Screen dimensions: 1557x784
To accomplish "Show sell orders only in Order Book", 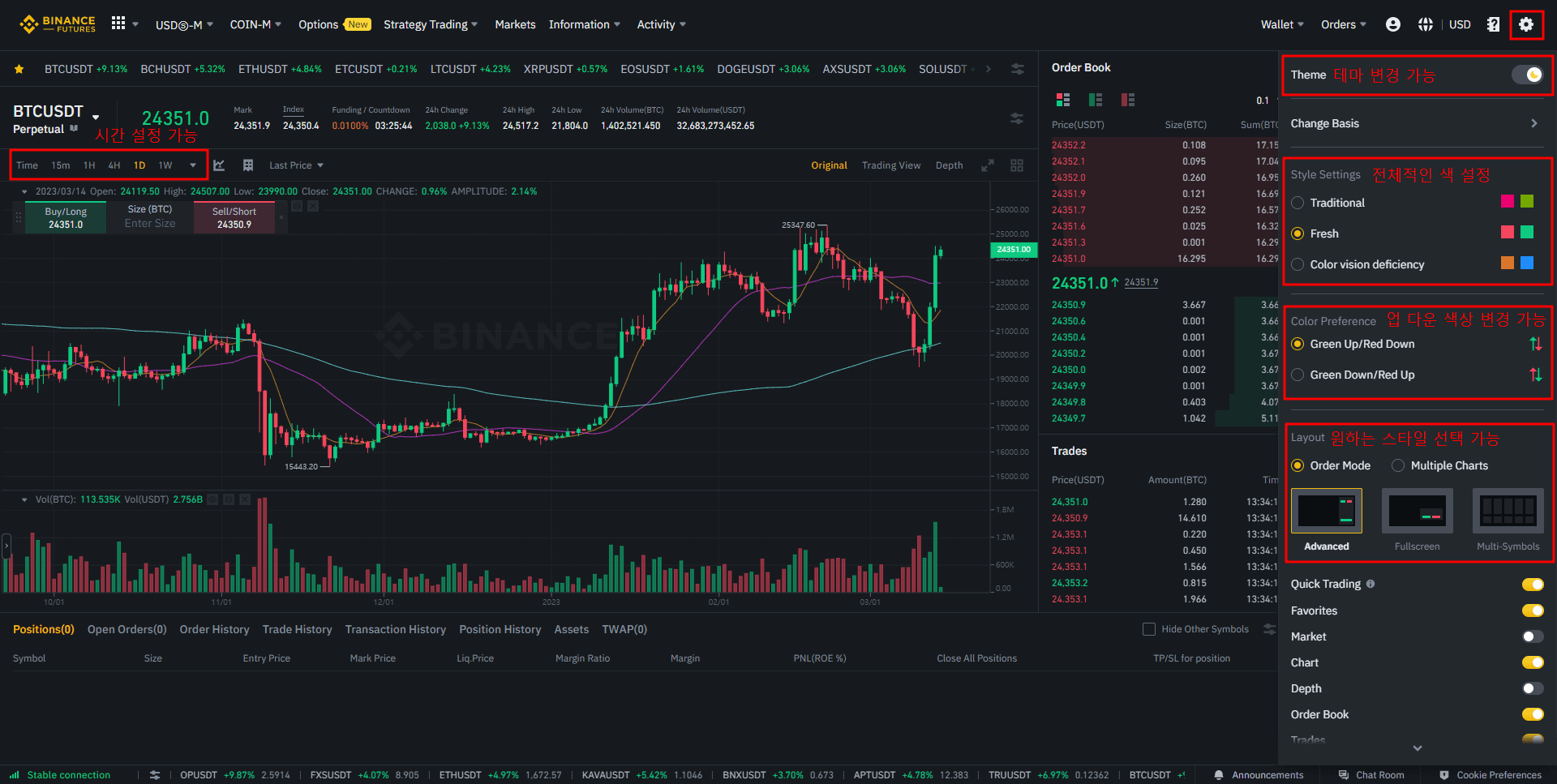I will pos(1127,100).
